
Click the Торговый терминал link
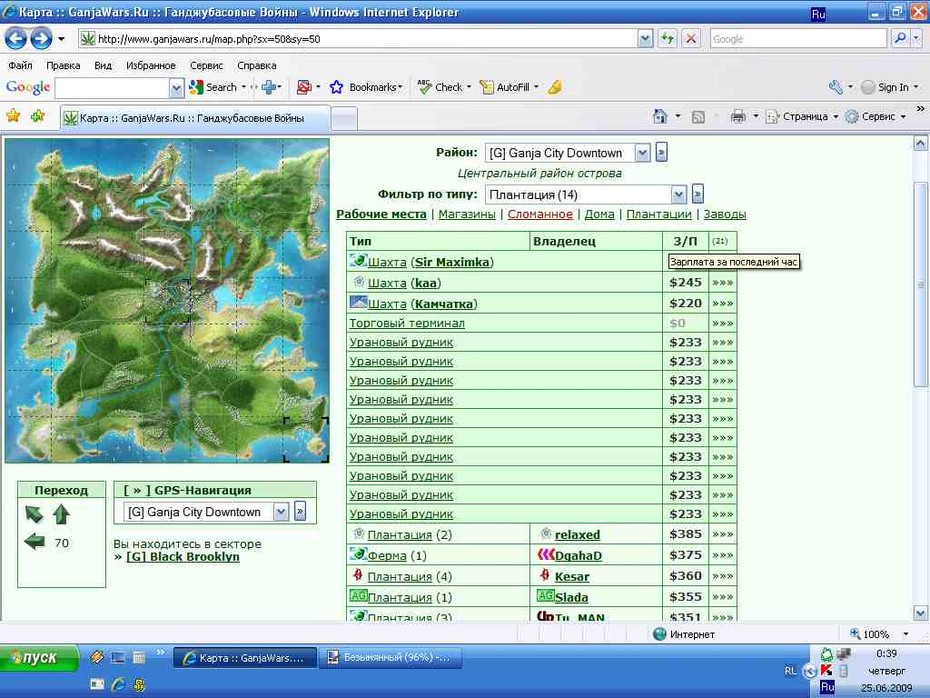click(x=407, y=323)
